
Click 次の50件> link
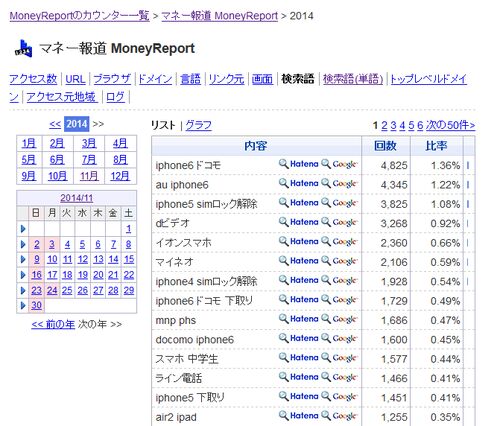(x=450, y=125)
